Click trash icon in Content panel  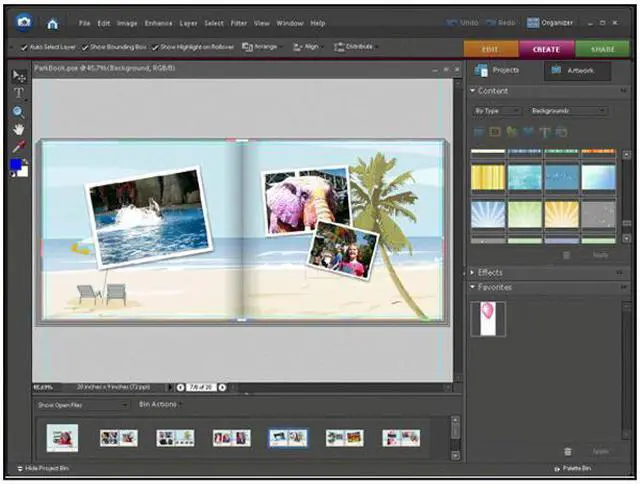pos(567,255)
